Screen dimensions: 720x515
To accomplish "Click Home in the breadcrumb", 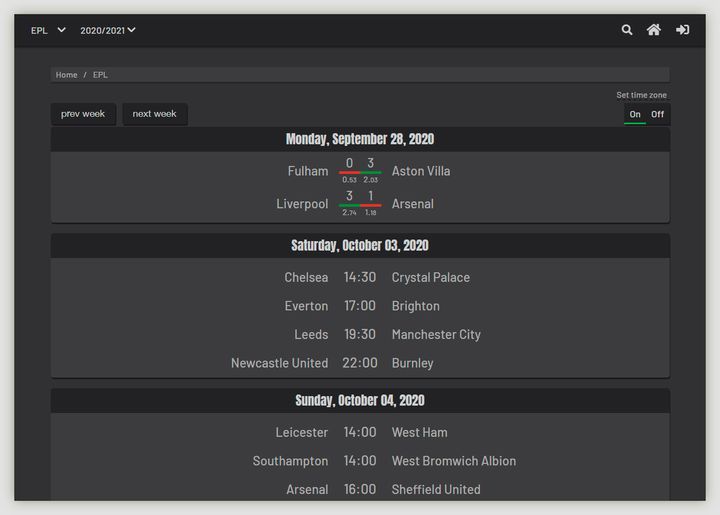I will (66, 75).
